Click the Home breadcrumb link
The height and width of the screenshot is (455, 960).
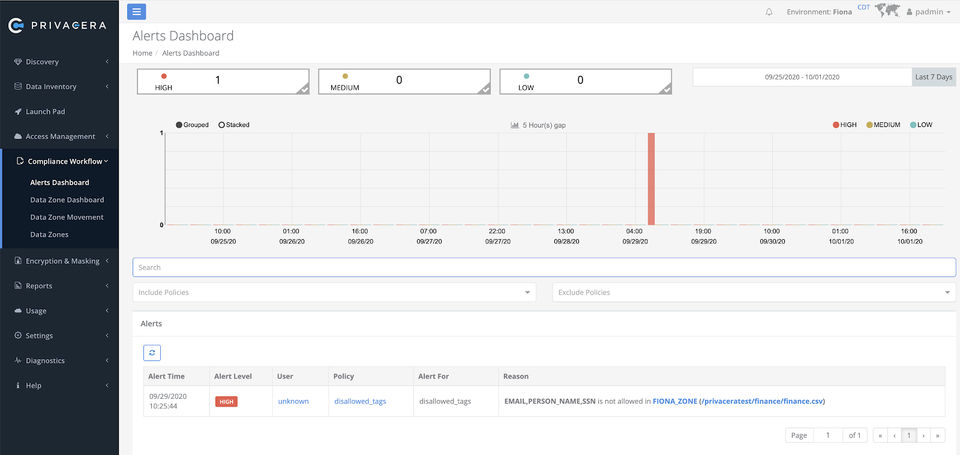pos(142,53)
